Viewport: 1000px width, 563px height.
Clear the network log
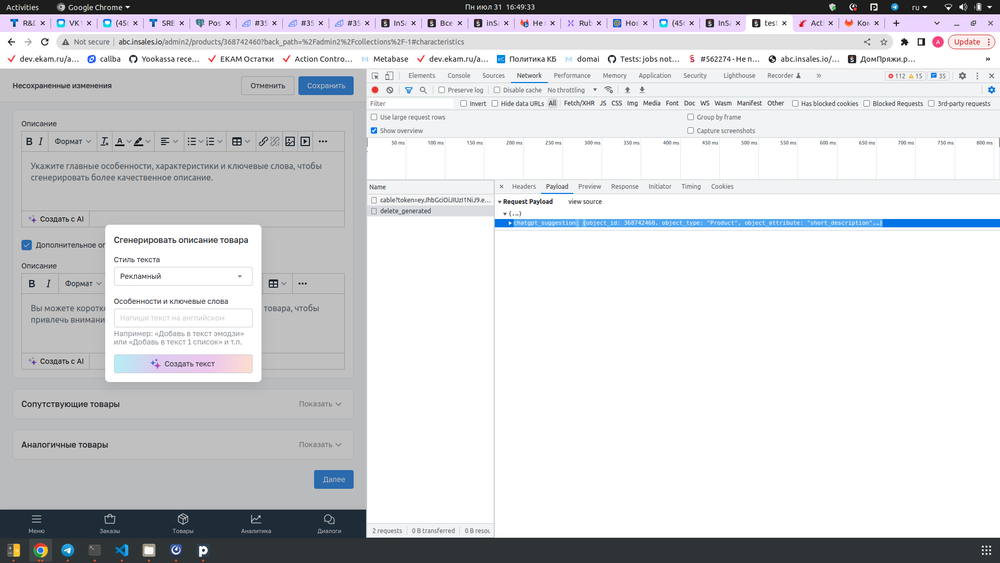tap(390, 90)
